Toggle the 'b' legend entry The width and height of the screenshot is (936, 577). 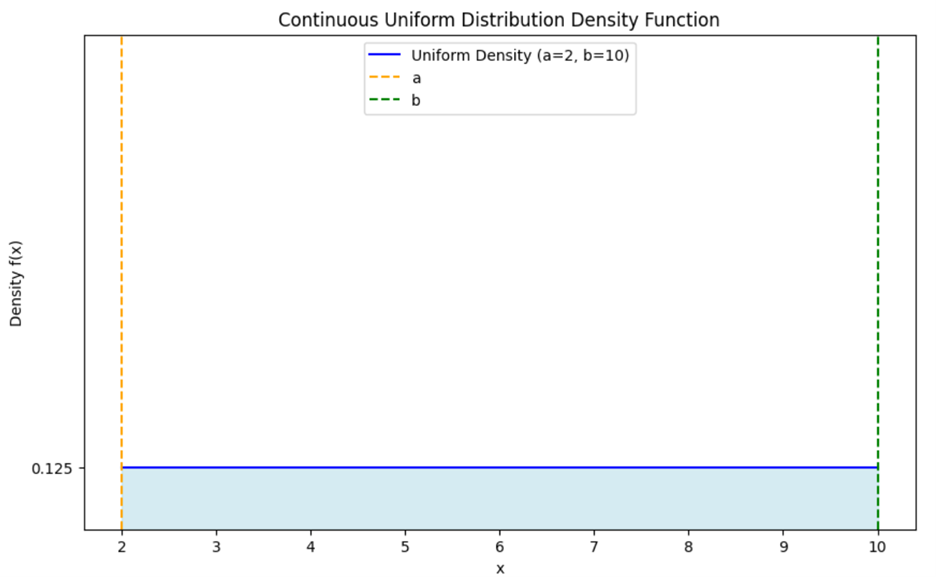(x=417, y=99)
